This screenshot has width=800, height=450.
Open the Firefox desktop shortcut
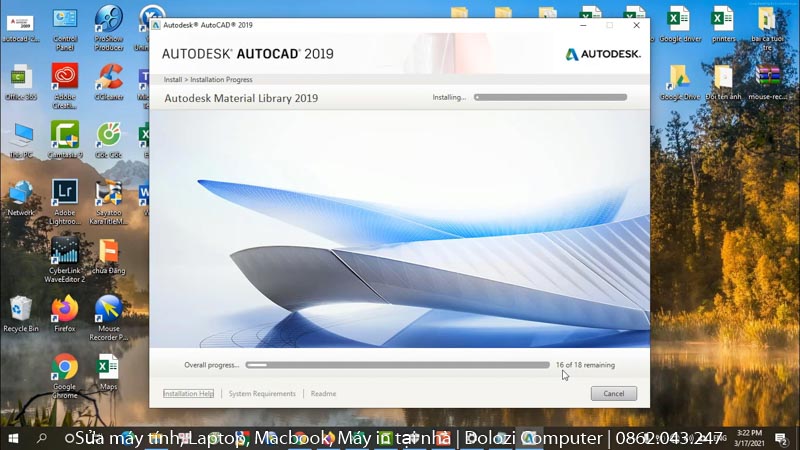pos(64,308)
